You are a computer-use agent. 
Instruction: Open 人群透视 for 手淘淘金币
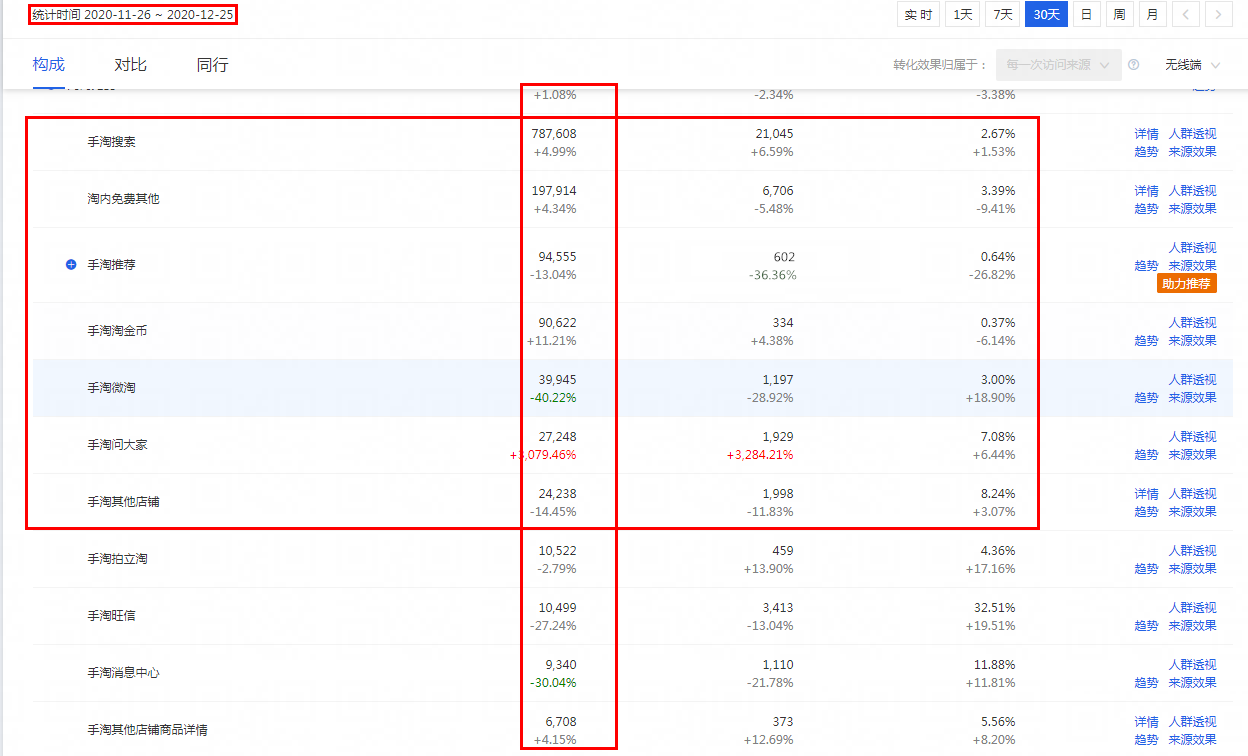click(x=1192, y=323)
